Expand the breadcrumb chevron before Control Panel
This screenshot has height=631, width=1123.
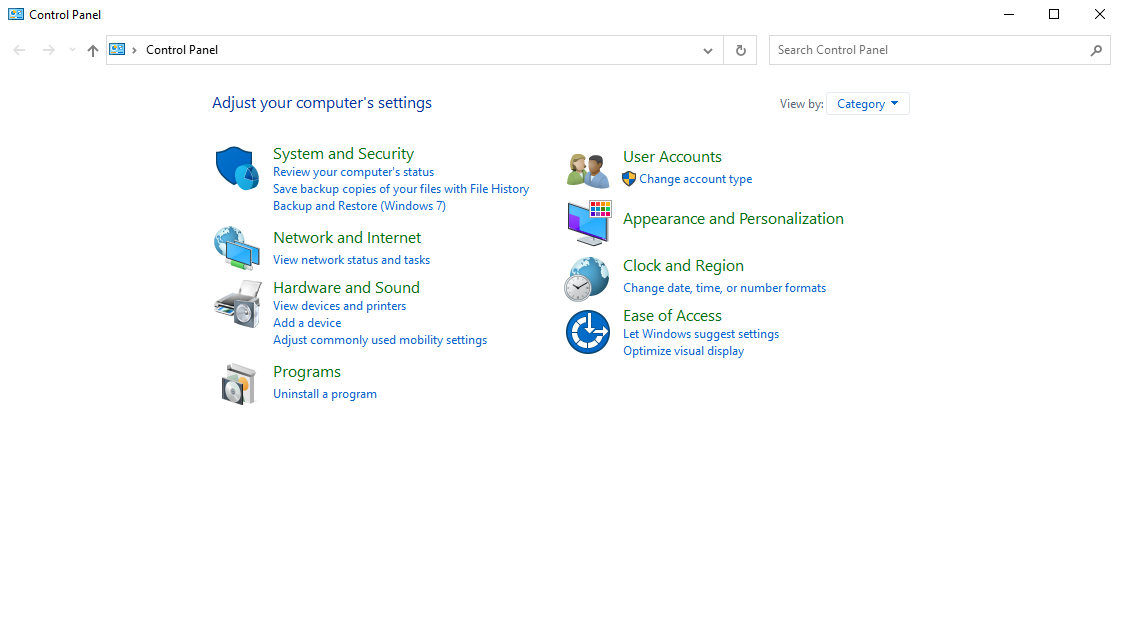pos(134,50)
